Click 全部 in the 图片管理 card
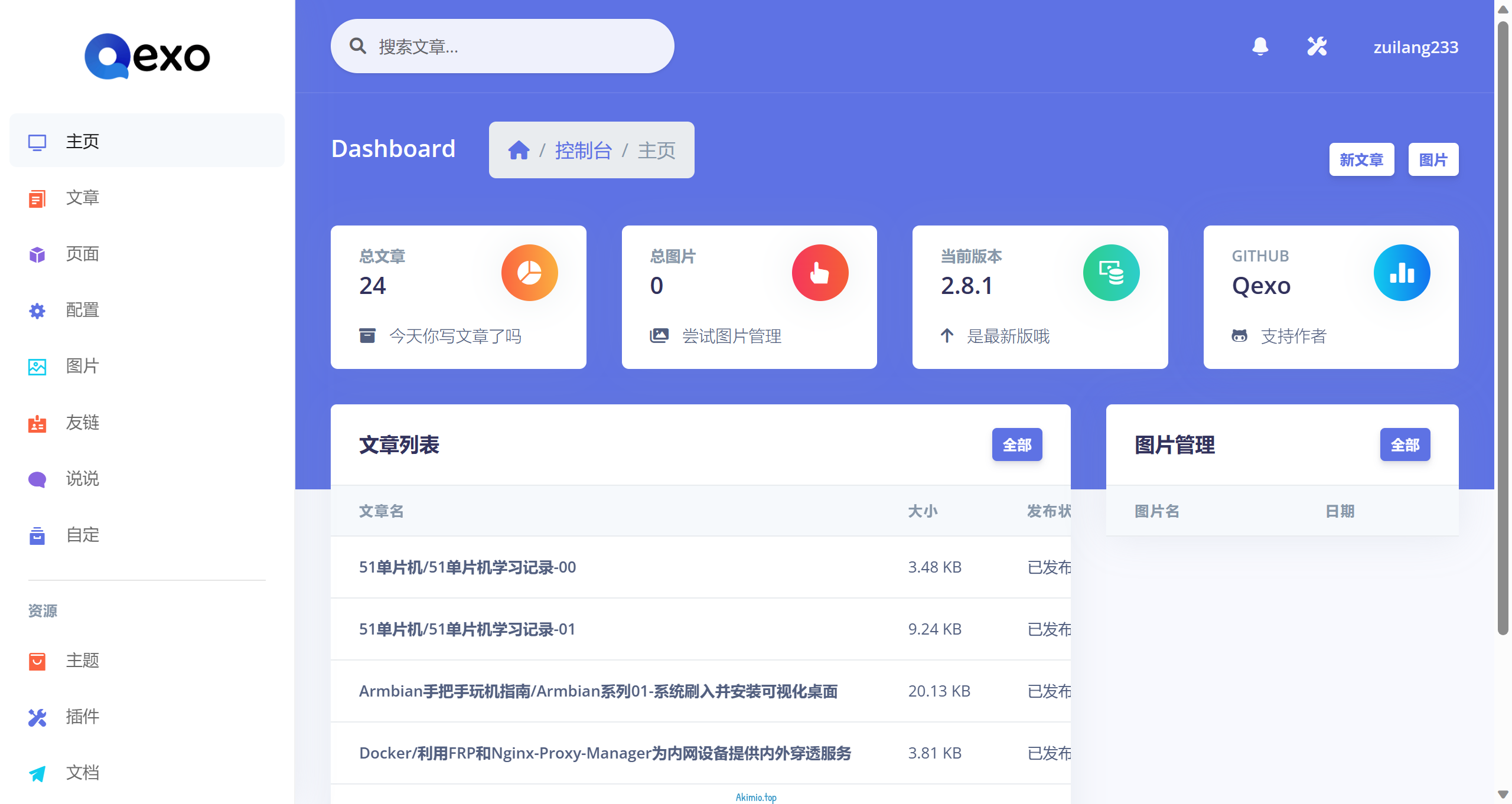The height and width of the screenshot is (804, 1512). (1405, 445)
